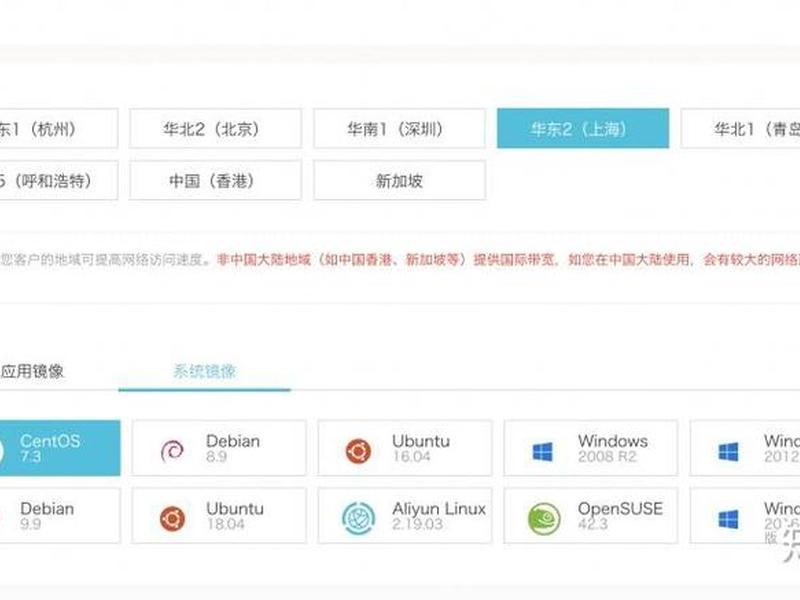
Task: Switch to the 系统镜像 tab
Action: click(205, 371)
